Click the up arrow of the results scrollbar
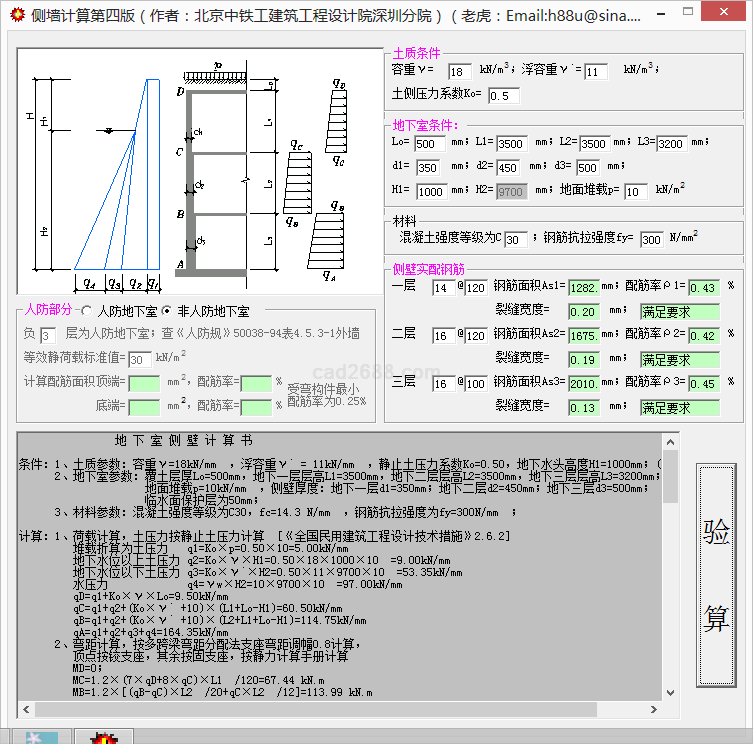 pyautogui.click(x=670, y=440)
